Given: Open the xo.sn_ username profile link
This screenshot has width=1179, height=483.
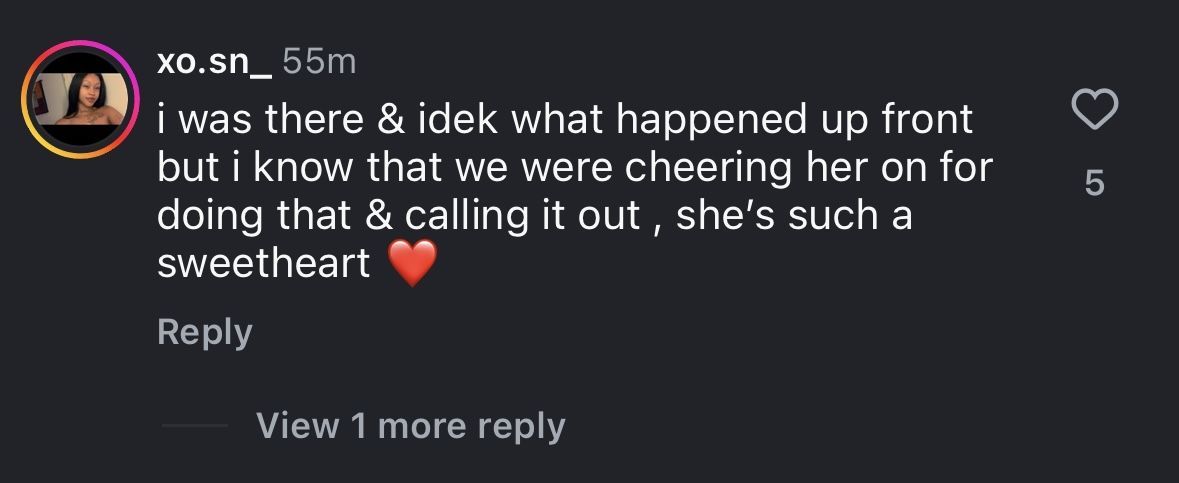Looking at the screenshot, I should pyautogui.click(x=214, y=63).
